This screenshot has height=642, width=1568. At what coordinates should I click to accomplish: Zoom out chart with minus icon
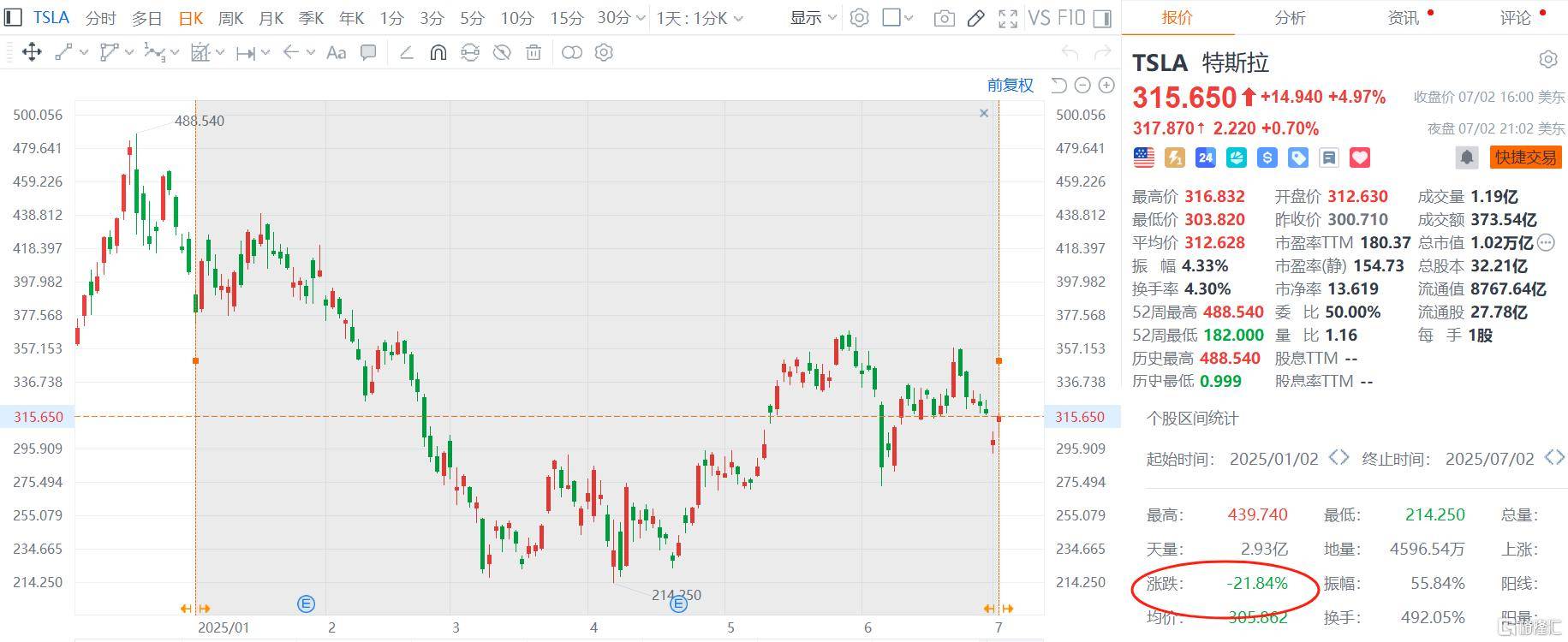(x=1082, y=85)
